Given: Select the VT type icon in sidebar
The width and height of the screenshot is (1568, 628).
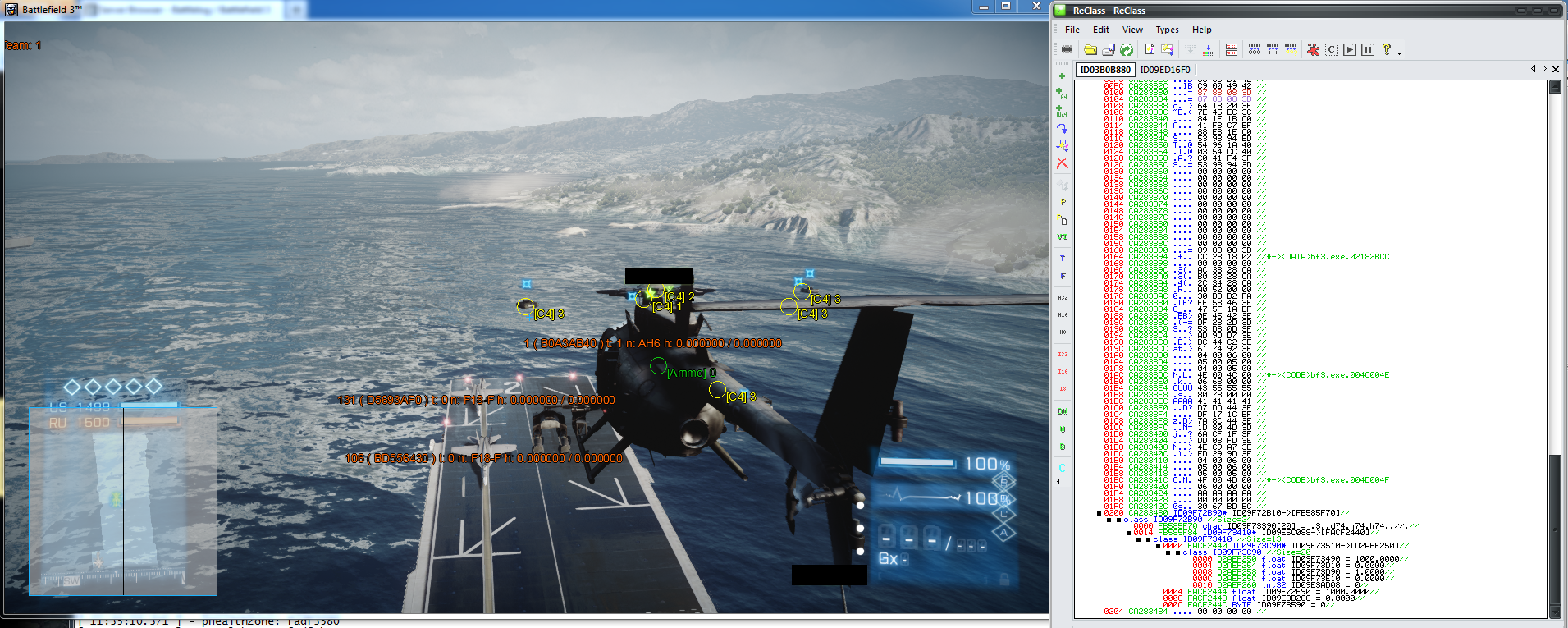Looking at the screenshot, I should point(1062,237).
